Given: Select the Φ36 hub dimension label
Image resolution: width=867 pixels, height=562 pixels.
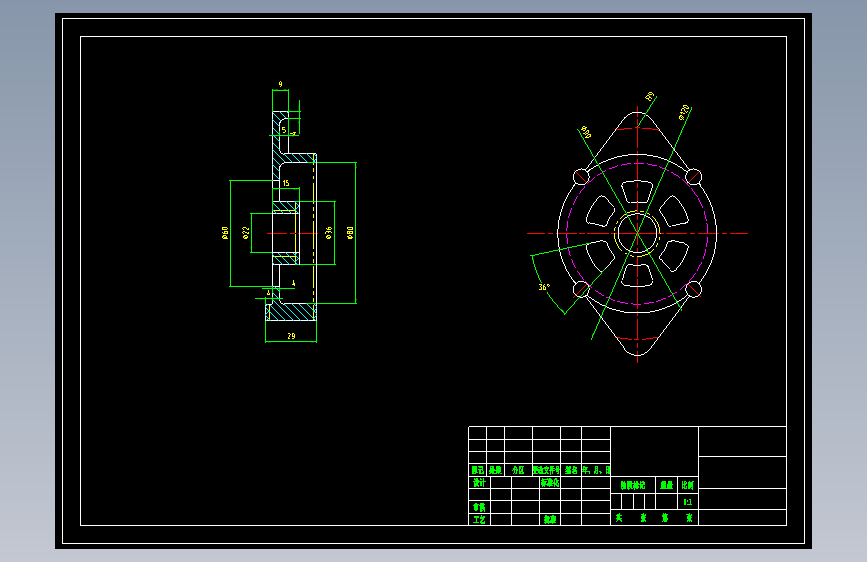Looking at the screenshot, I should 328,233.
